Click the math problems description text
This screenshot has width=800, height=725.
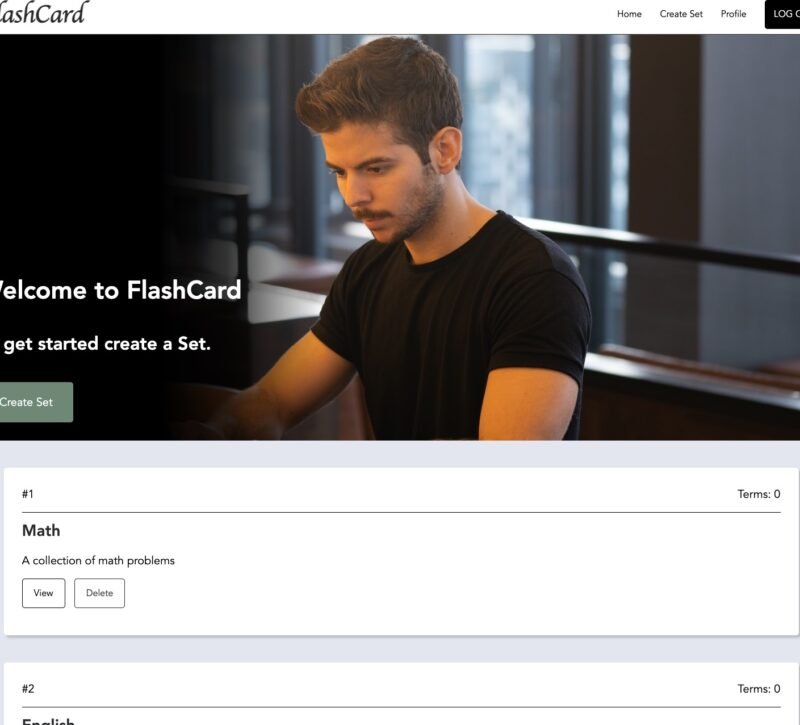(x=98, y=561)
